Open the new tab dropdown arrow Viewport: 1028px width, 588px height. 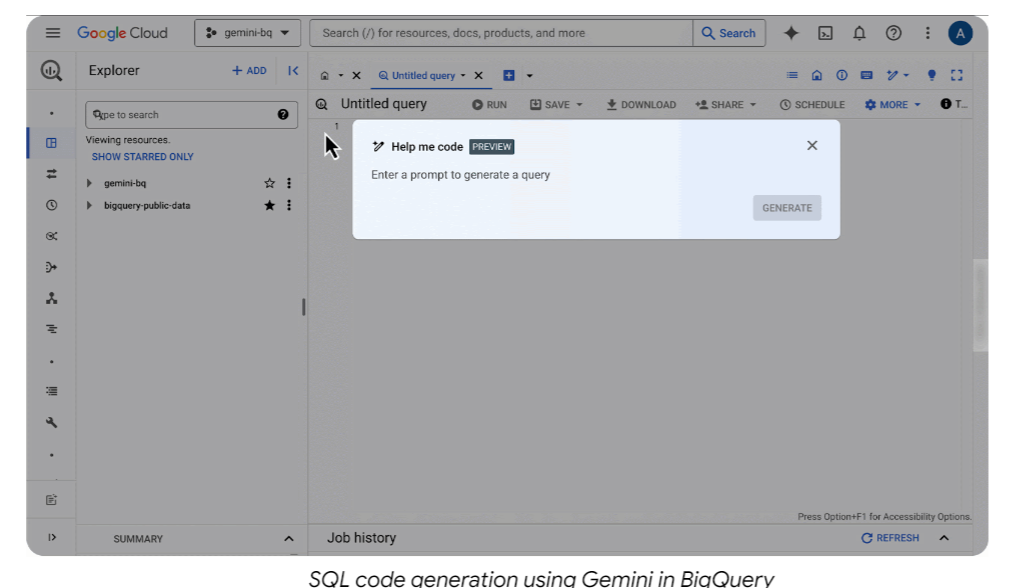tap(530, 75)
